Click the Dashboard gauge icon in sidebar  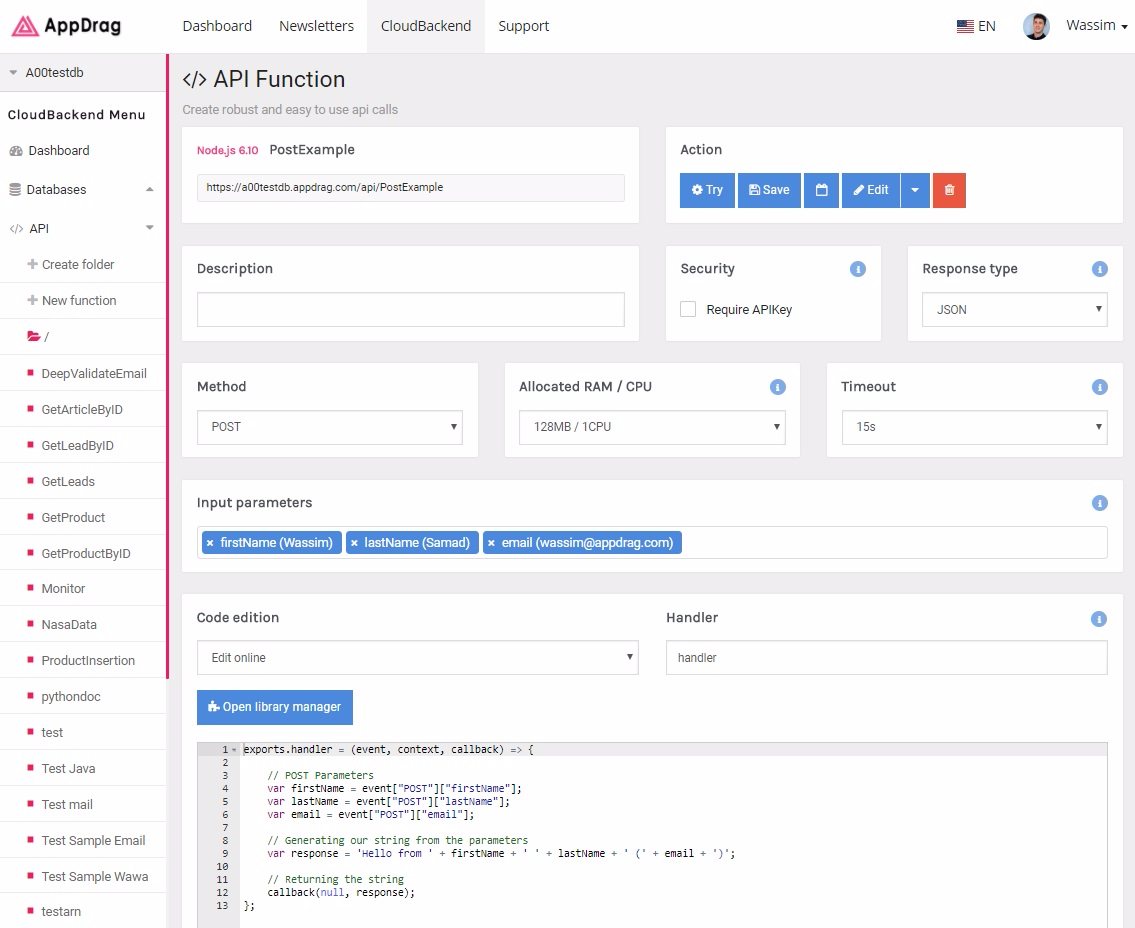(x=16, y=151)
